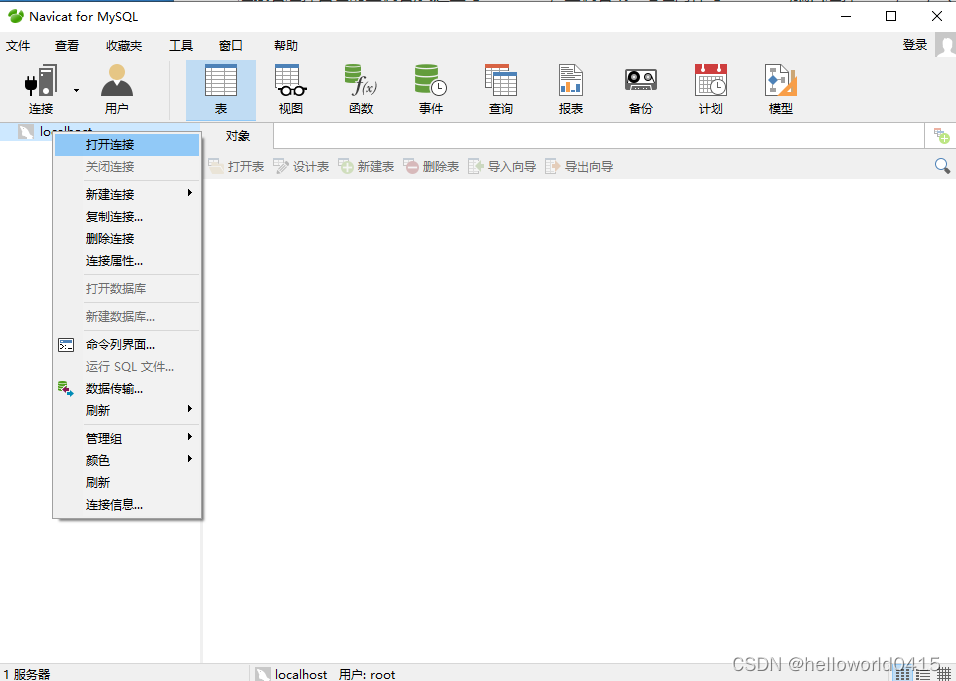Click the 连接 connection toolbar icon
The height and width of the screenshot is (681, 956).
click(41, 90)
